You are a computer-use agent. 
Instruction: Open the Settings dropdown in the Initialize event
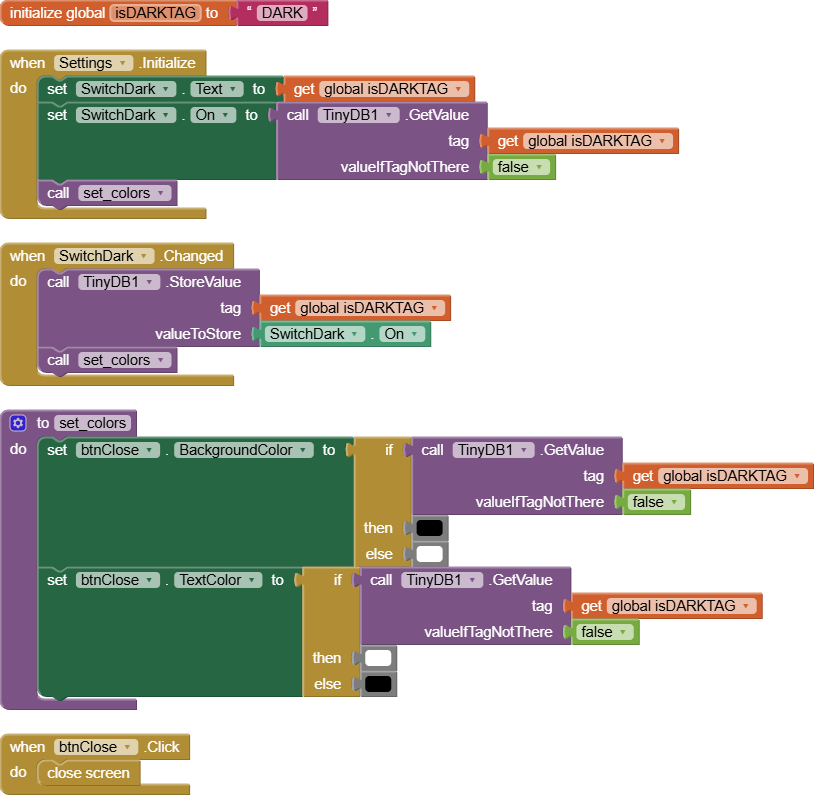click(94, 63)
